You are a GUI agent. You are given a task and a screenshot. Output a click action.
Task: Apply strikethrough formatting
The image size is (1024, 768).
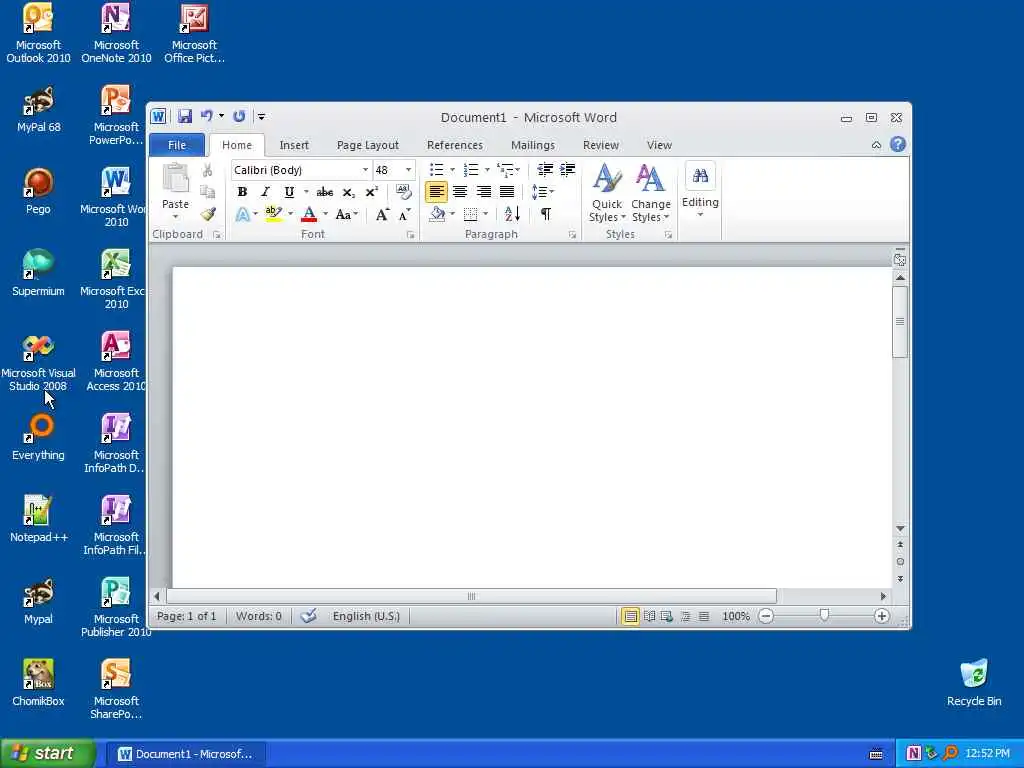tap(325, 192)
